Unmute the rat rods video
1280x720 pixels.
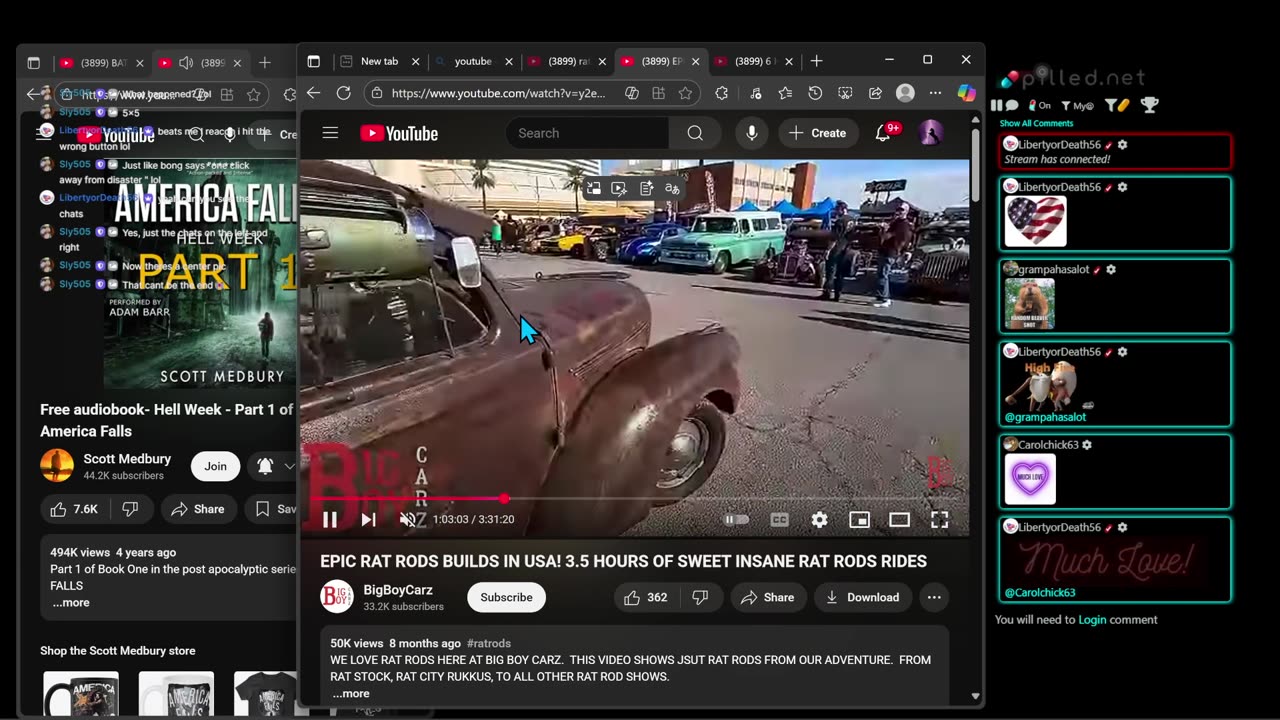[407, 519]
